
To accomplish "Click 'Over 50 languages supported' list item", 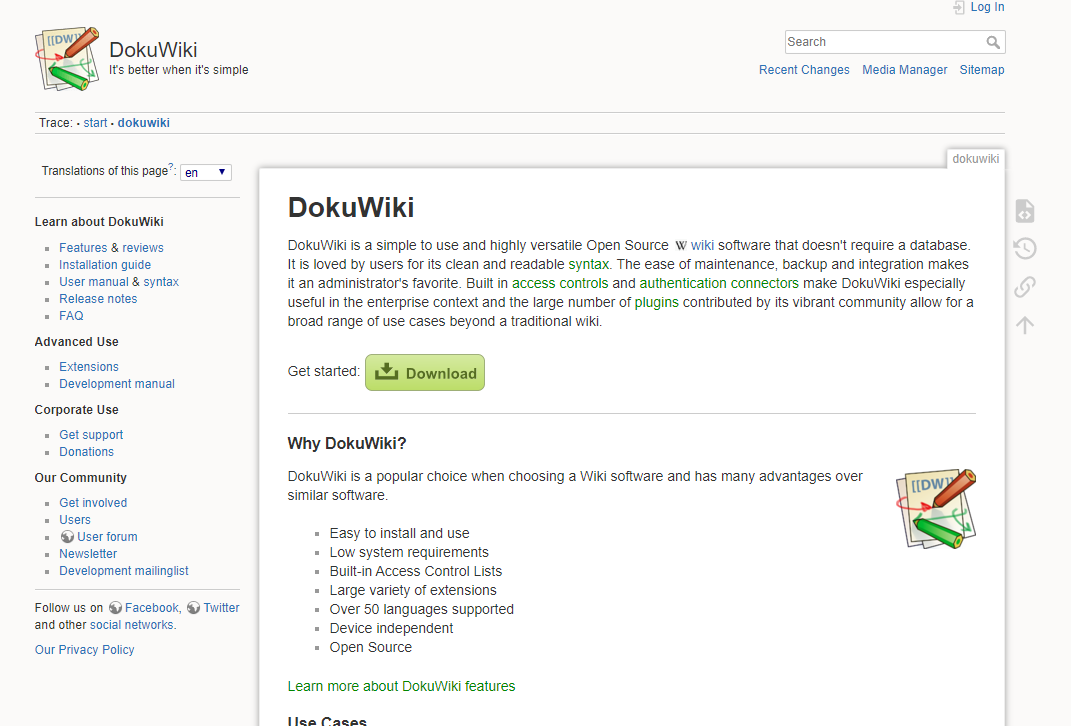I will click(x=421, y=609).
